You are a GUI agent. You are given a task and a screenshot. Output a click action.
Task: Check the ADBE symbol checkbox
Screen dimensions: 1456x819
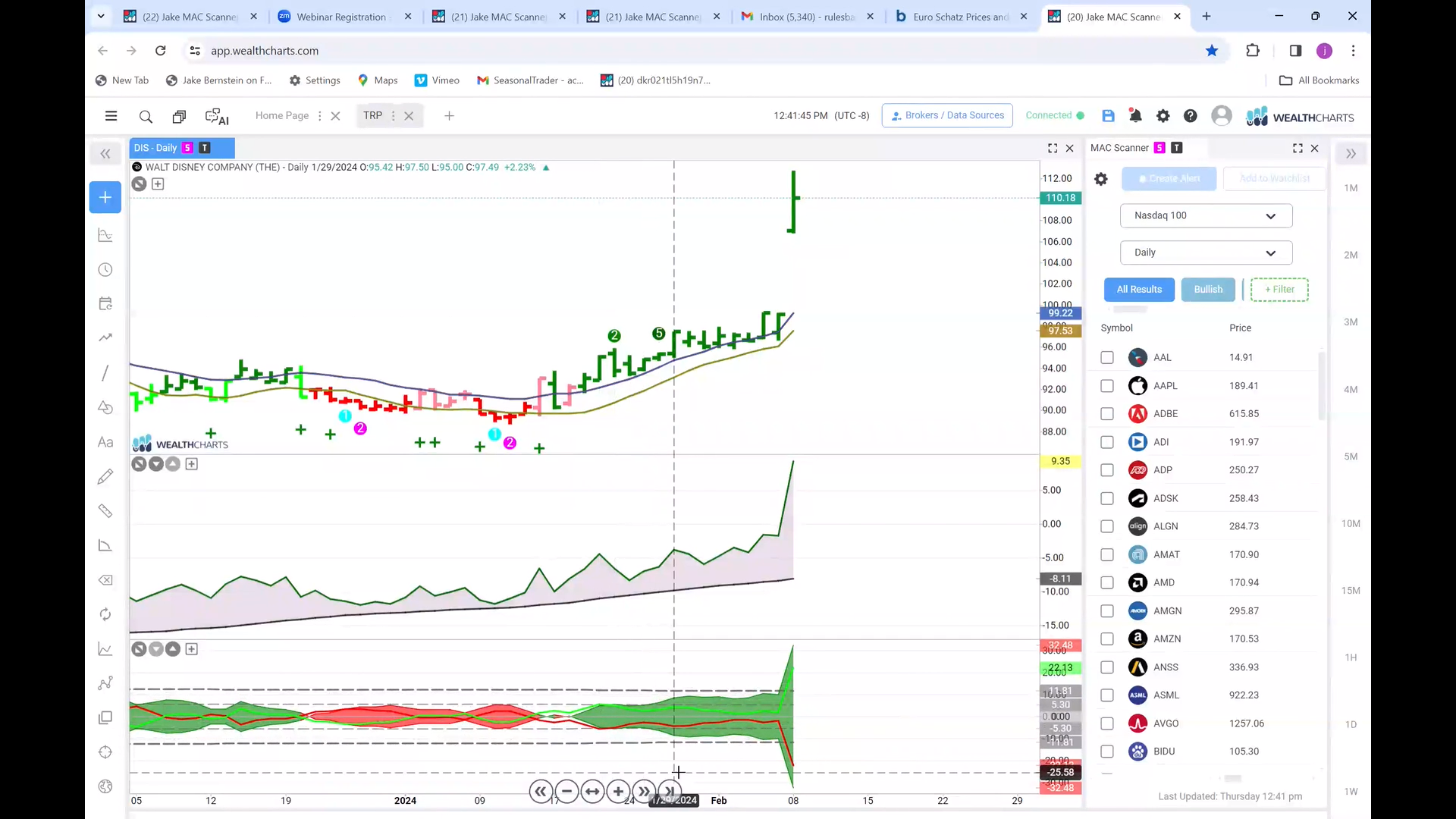[1107, 414]
